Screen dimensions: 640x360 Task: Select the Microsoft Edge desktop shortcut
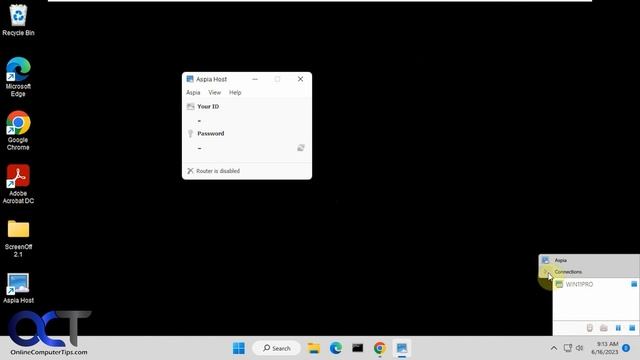click(18, 77)
